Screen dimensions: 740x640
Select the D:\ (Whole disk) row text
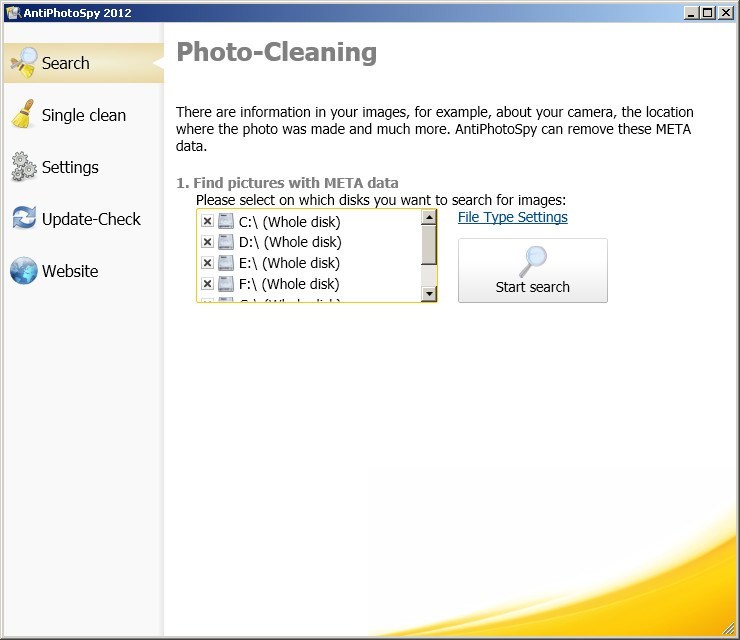tap(290, 242)
